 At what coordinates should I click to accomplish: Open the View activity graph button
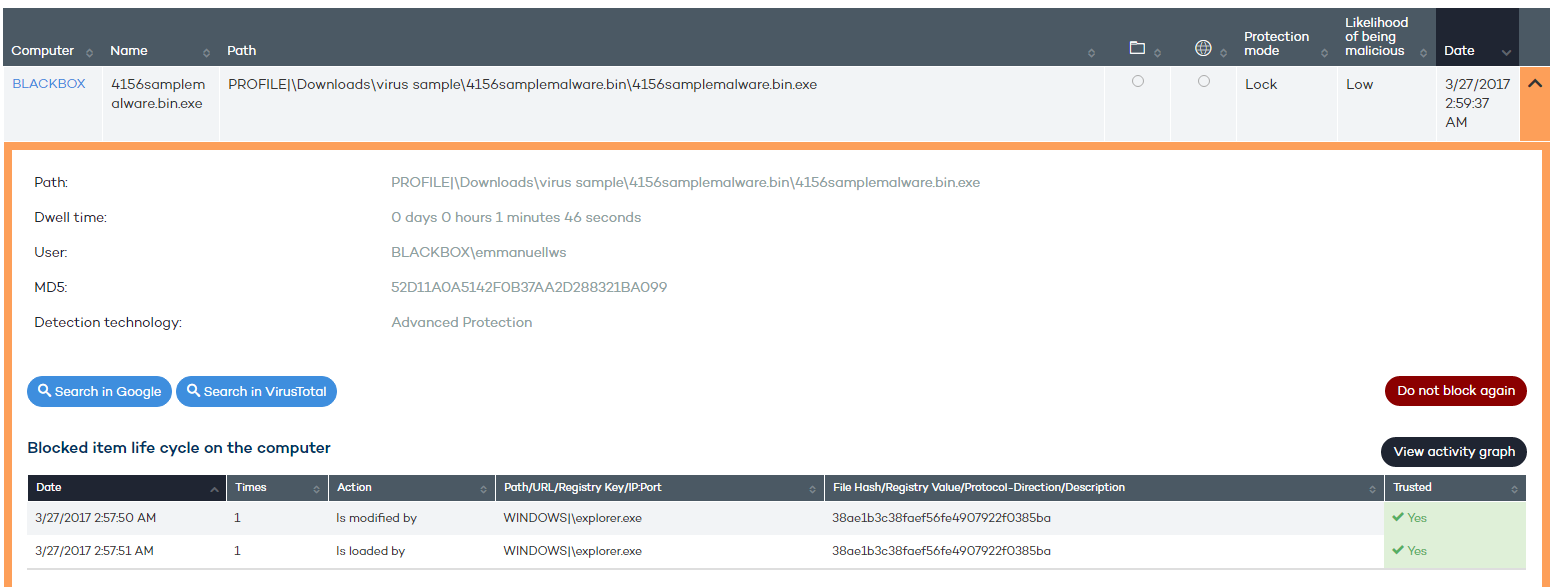pyautogui.click(x=1453, y=452)
